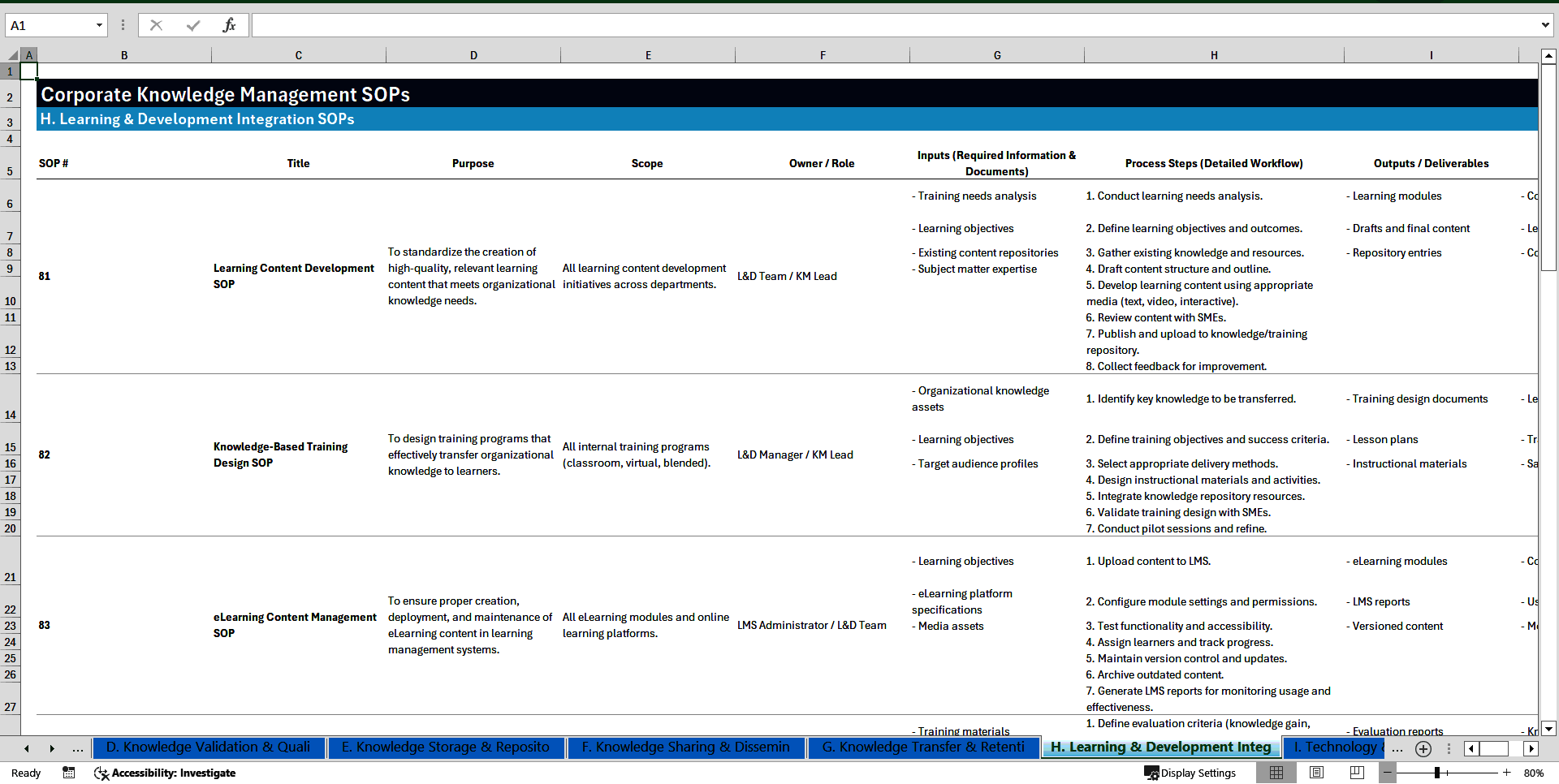Switch to the G. Knowledge Transfer & Retention tab

(x=922, y=747)
